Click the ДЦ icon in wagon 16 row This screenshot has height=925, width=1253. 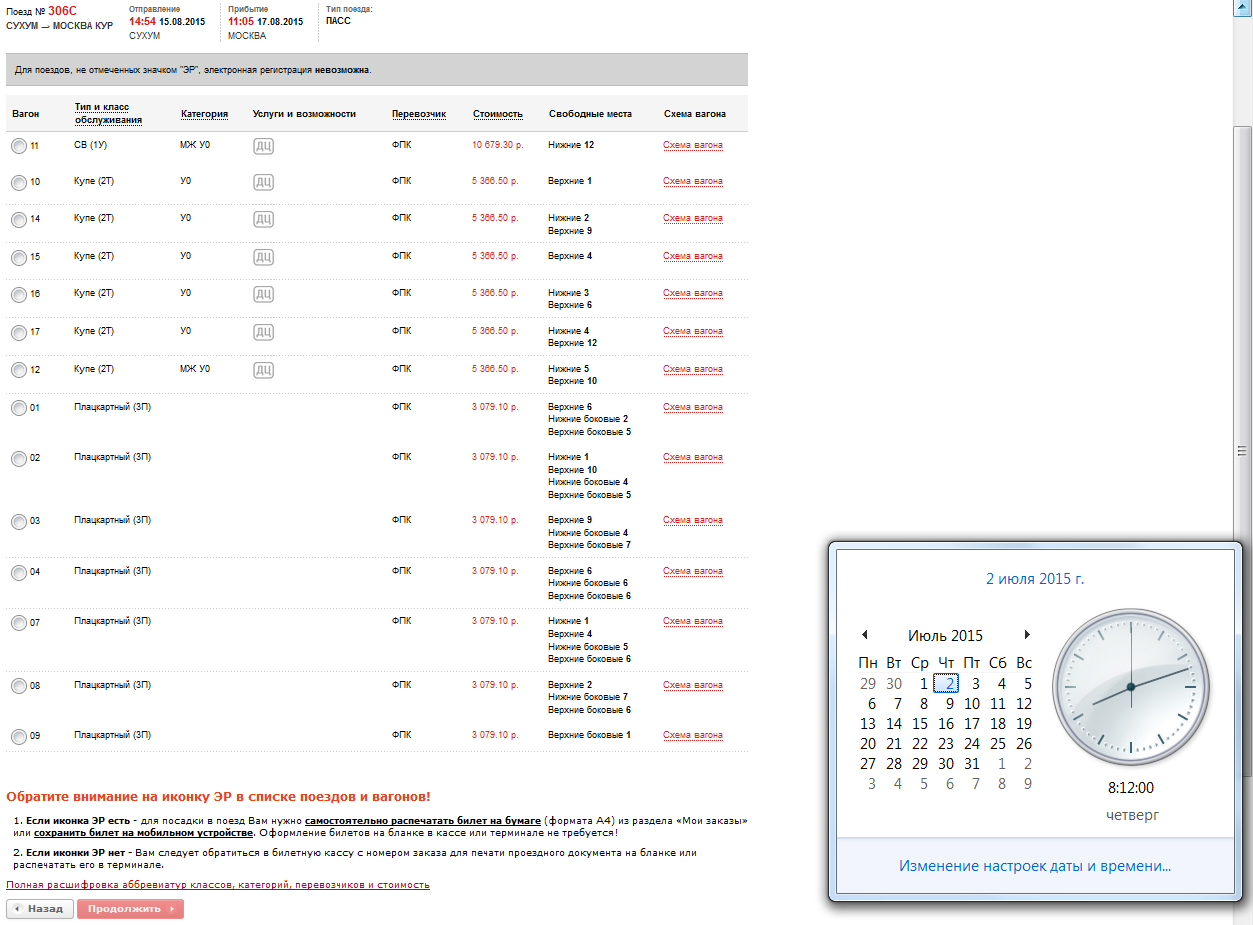click(263, 294)
